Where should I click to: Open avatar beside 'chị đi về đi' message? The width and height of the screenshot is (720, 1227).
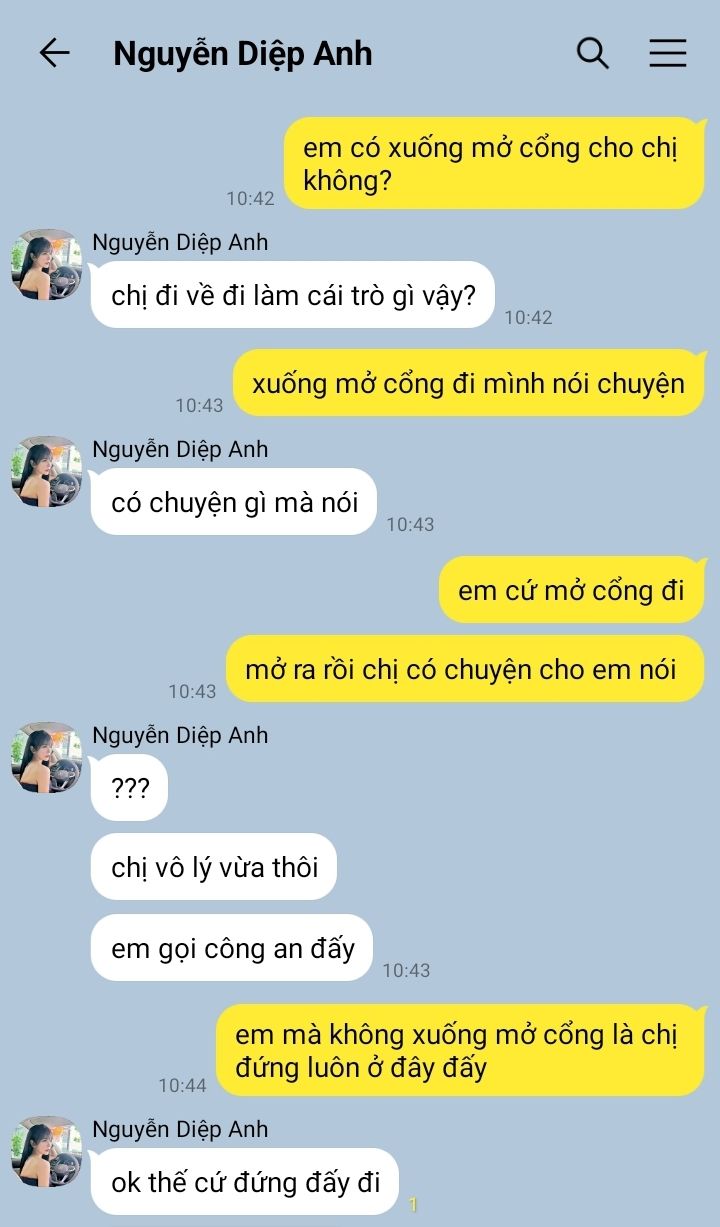coord(46,264)
